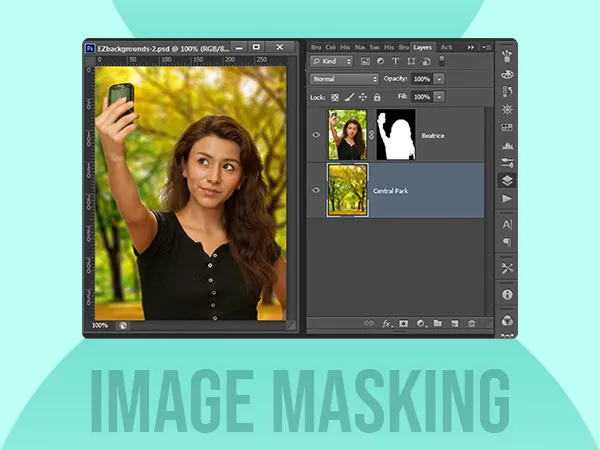Screen dimensions: 600x450
Task: Click the Link Layers chain icon at panel bottom
Action: tap(368, 323)
